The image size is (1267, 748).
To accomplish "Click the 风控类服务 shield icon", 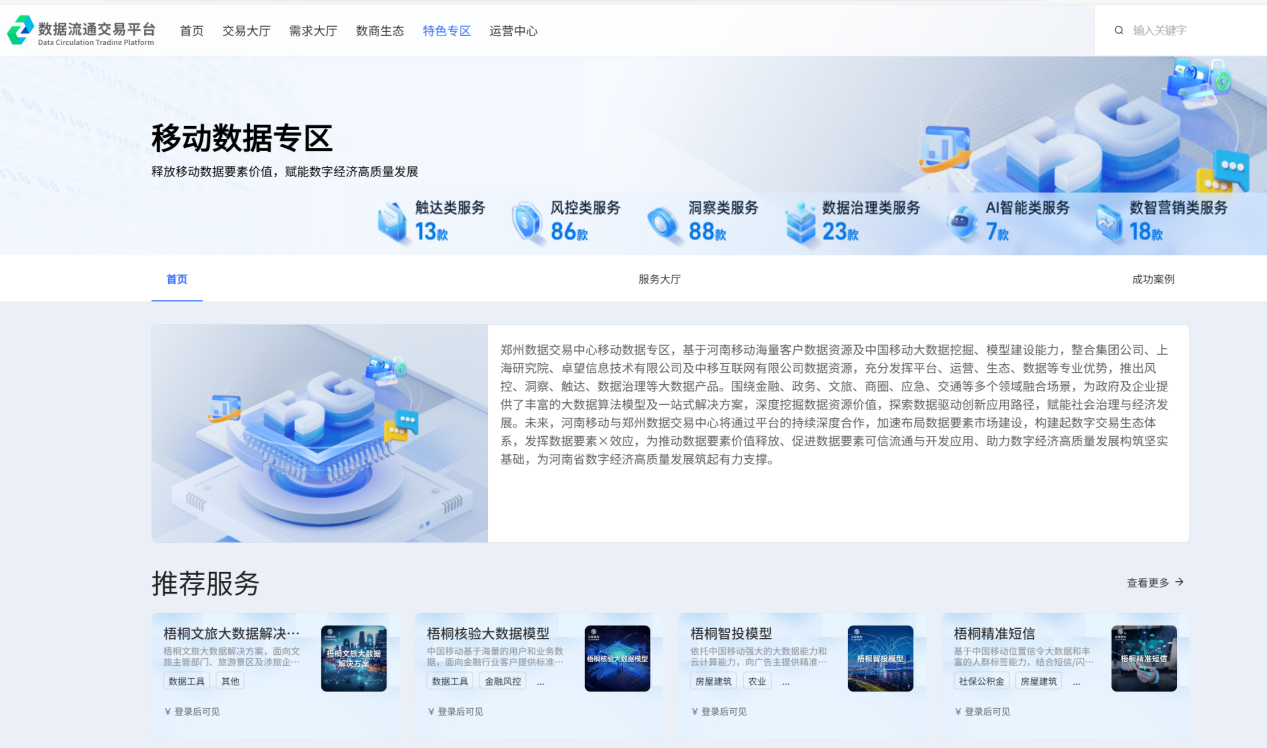I will tap(527, 222).
